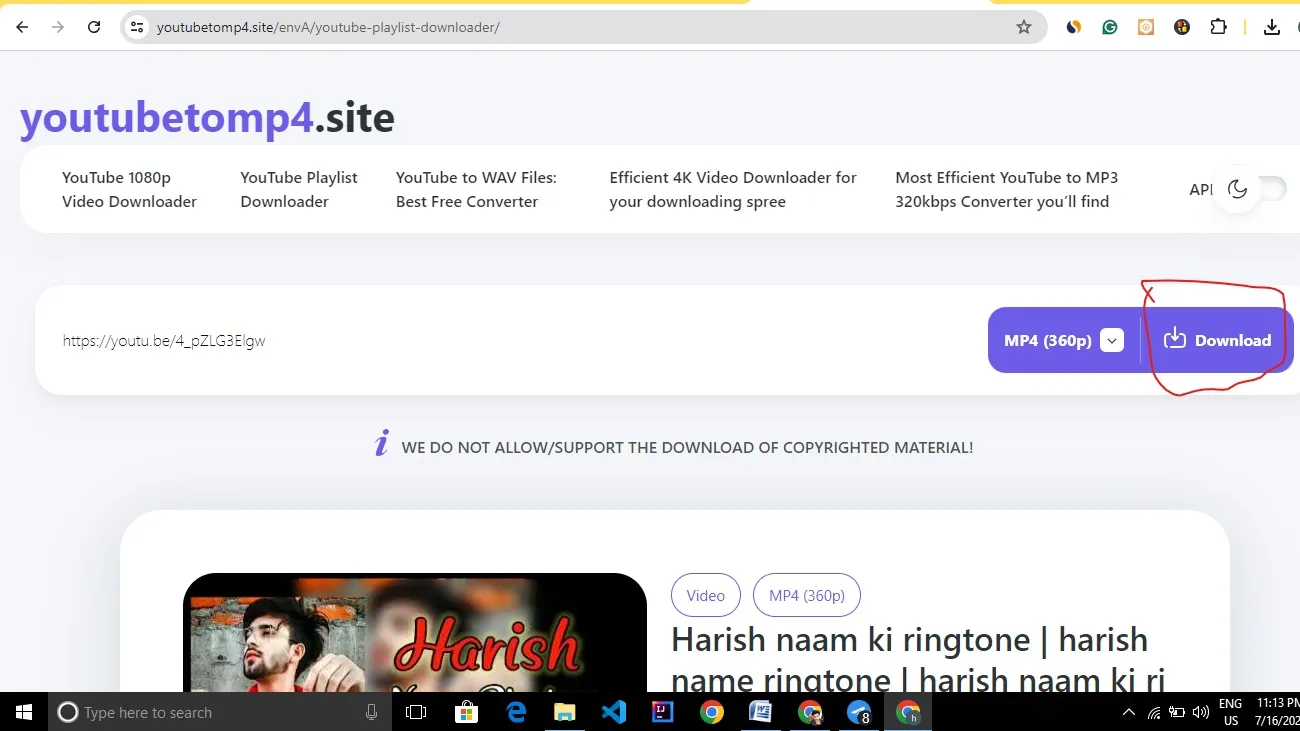This screenshot has height=731, width=1300.
Task: Open the ENG US language switcher
Action: [1231, 712]
